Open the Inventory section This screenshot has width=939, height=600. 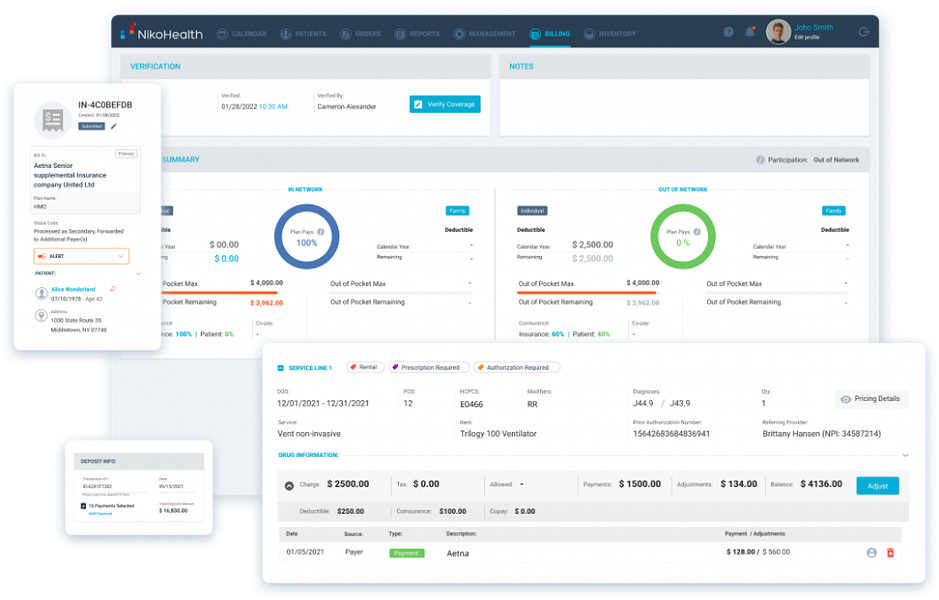[x=610, y=34]
